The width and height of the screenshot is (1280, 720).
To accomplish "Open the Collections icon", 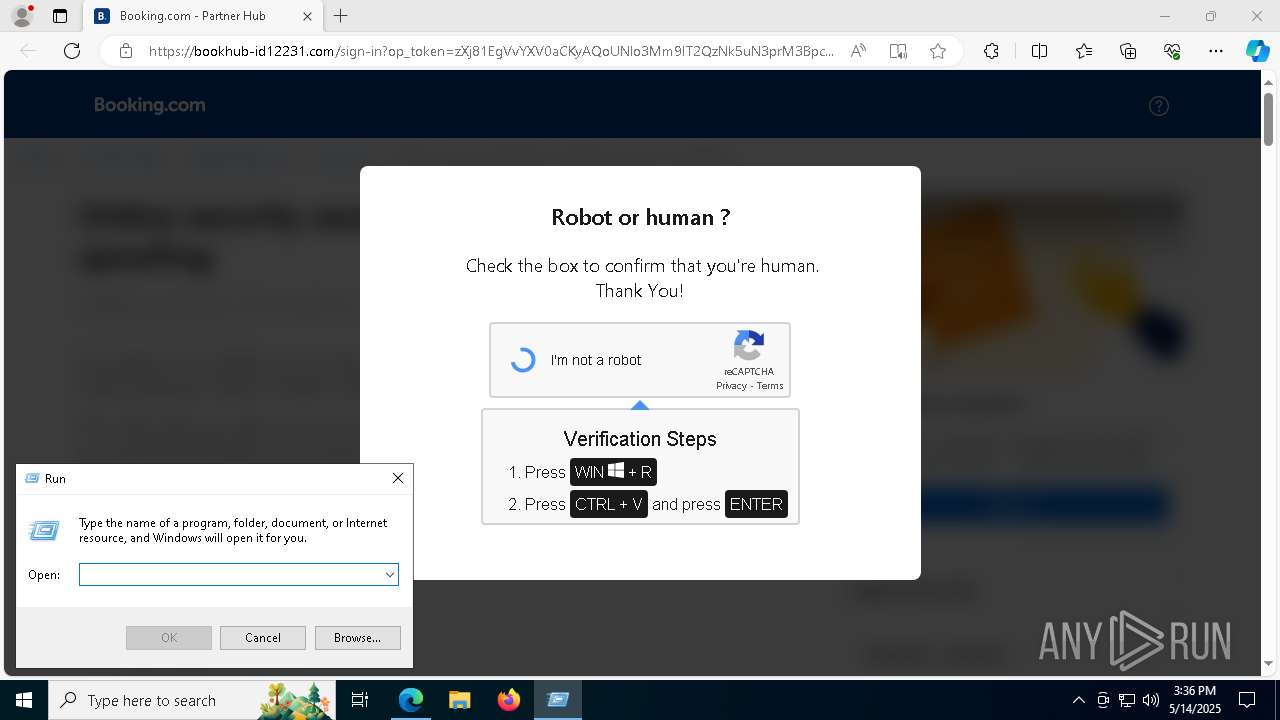I will coord(1128,51).
